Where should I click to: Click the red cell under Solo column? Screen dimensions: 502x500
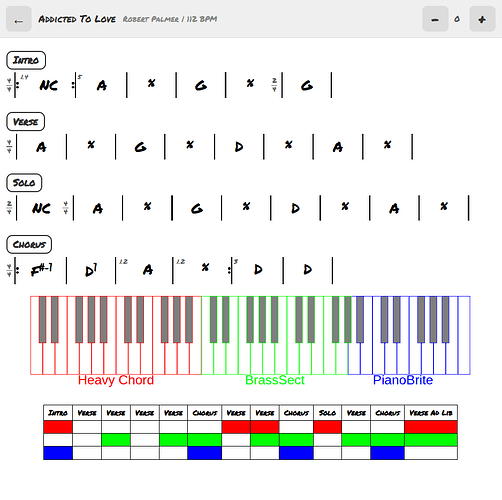[327, 427]
